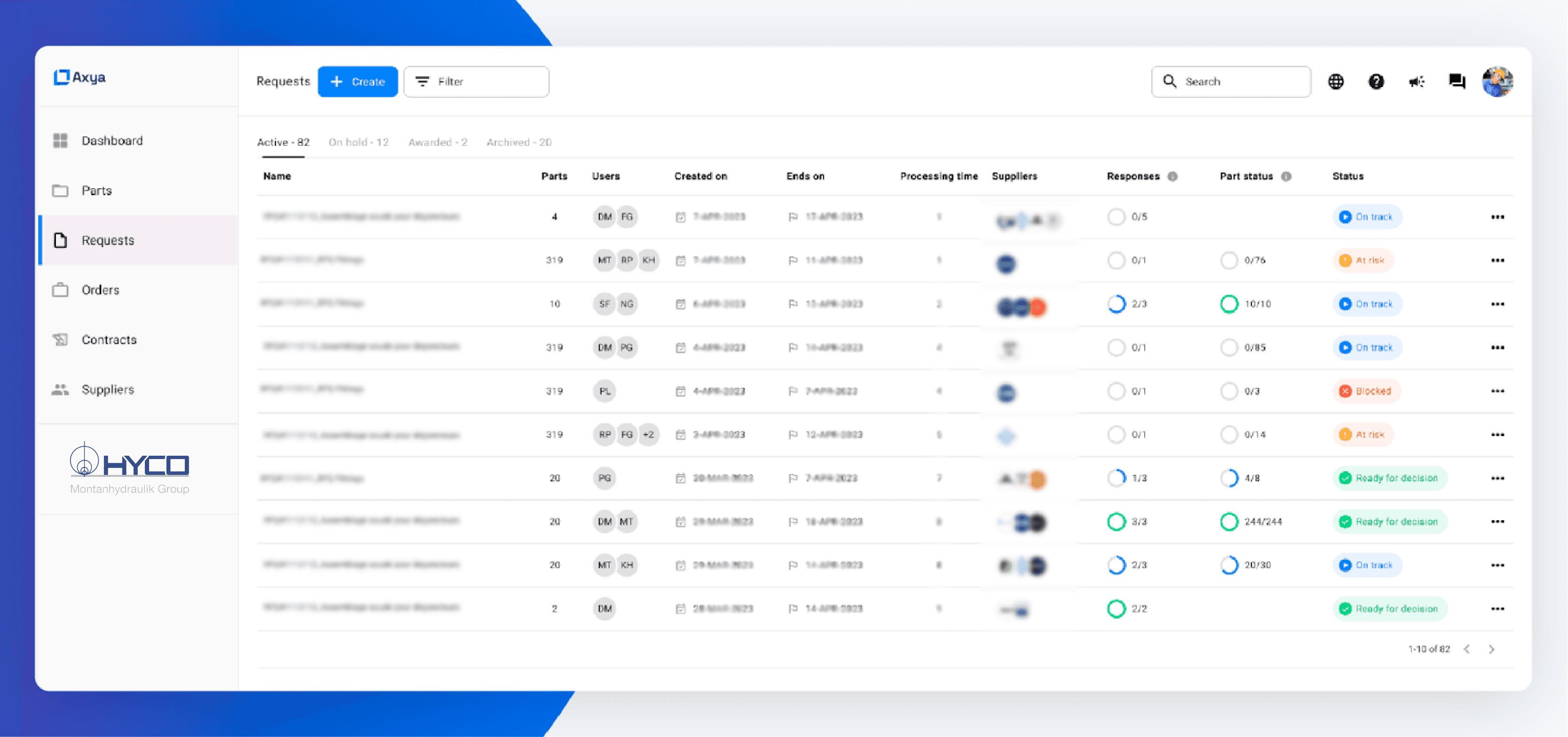Go to next page of requests
This screenshot has height=737, width=1568.
pos(1491,650)
